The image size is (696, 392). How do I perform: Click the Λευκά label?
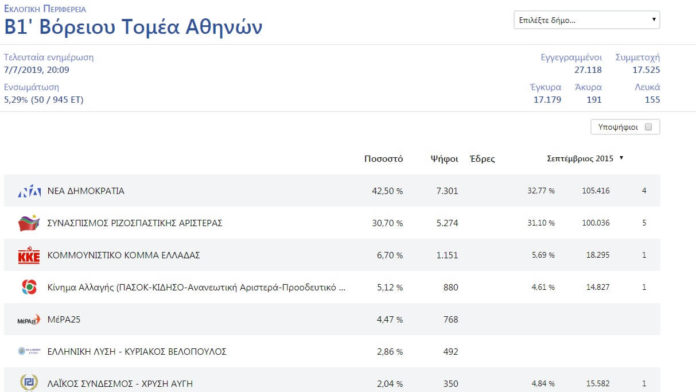coord(647,87)
